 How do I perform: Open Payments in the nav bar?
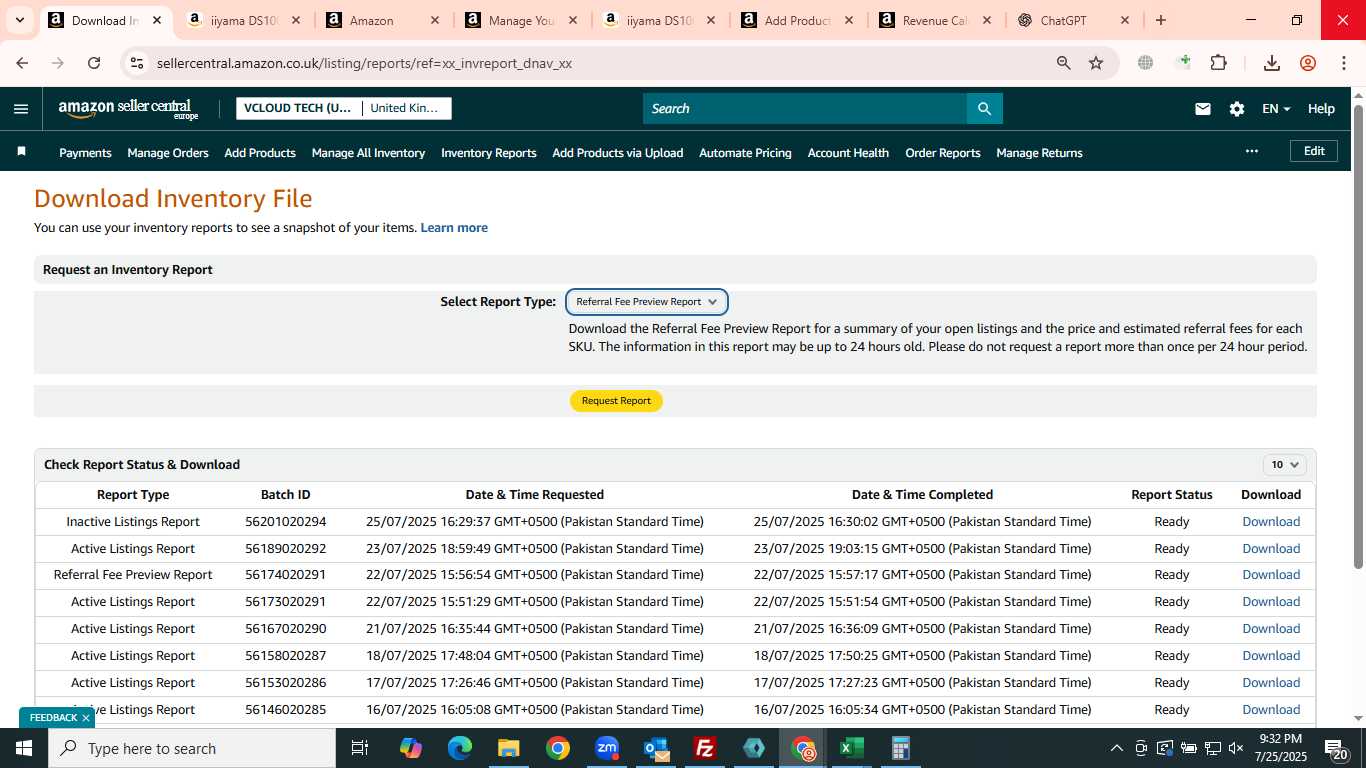point(85,153)
